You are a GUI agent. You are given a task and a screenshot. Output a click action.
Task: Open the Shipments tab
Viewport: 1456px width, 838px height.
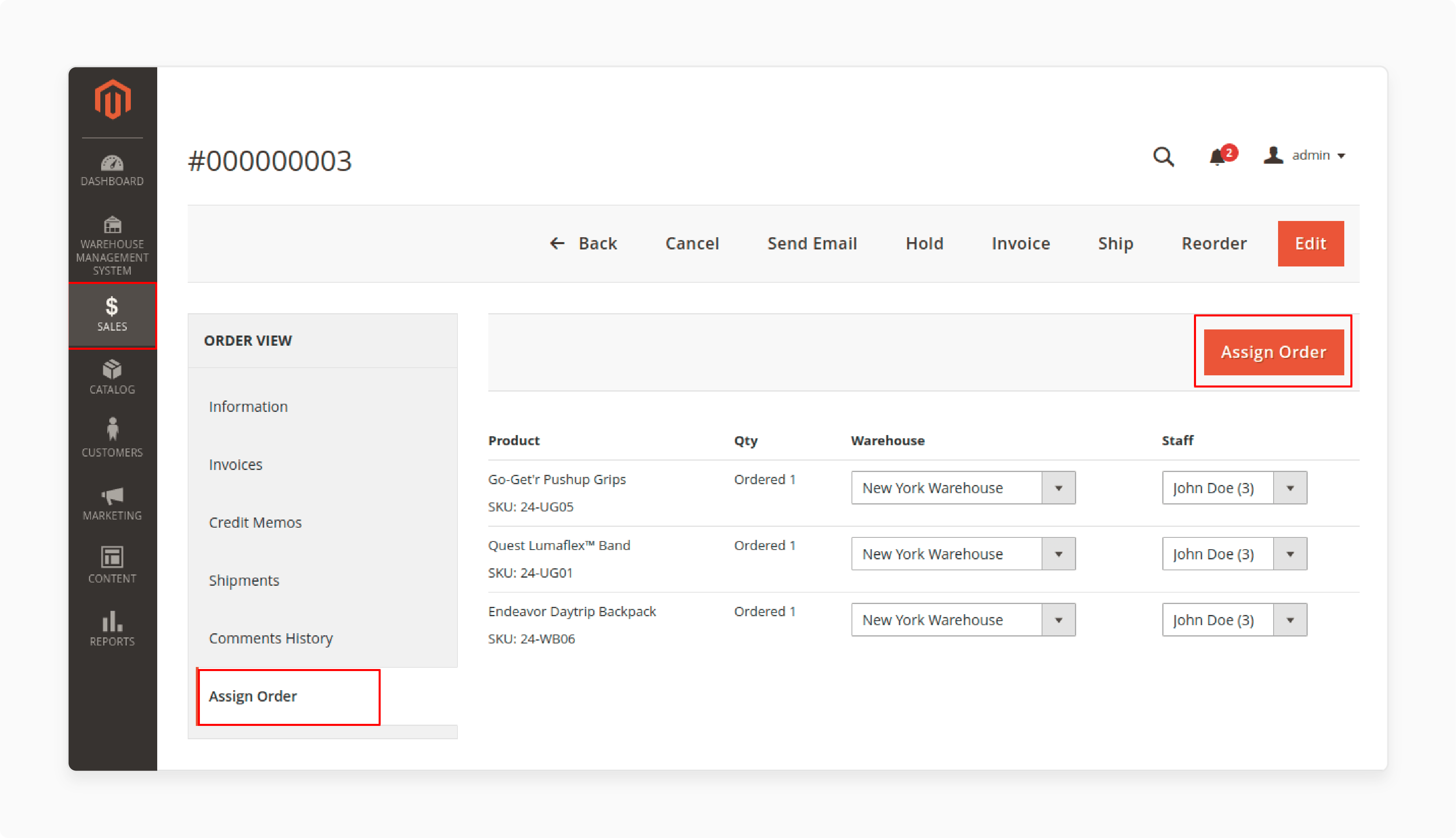click(x=244, y=580)
